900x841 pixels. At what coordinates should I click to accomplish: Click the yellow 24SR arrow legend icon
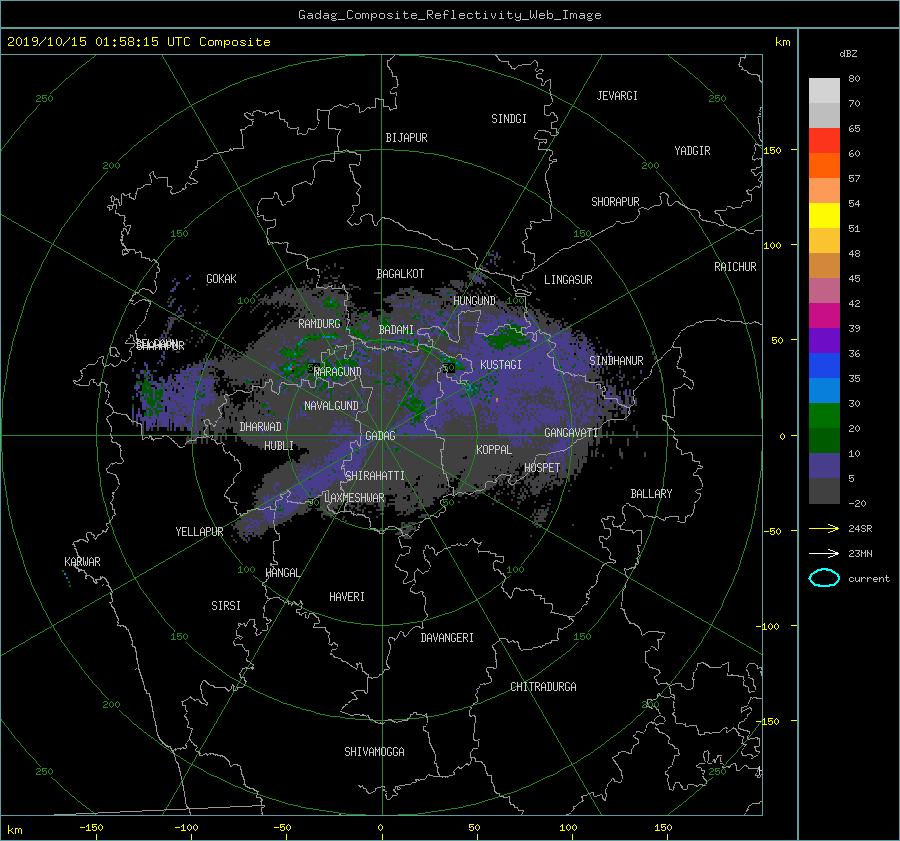(x=824, y=528)
